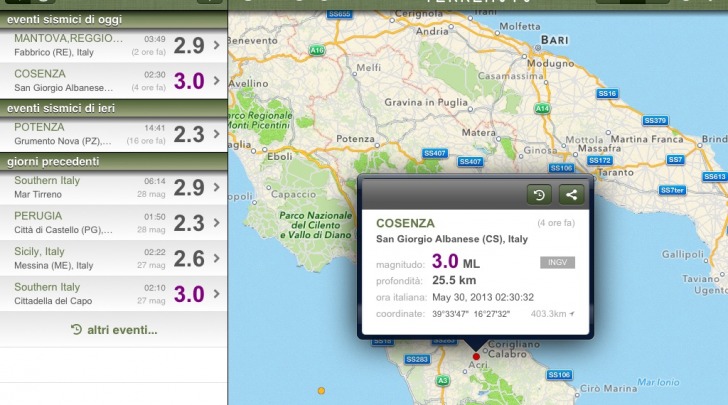The height and width of the screenshot is (405, 728).
Task: Click the 'eventi sismici di ieri' header
Action: click(x=114, y=108)
